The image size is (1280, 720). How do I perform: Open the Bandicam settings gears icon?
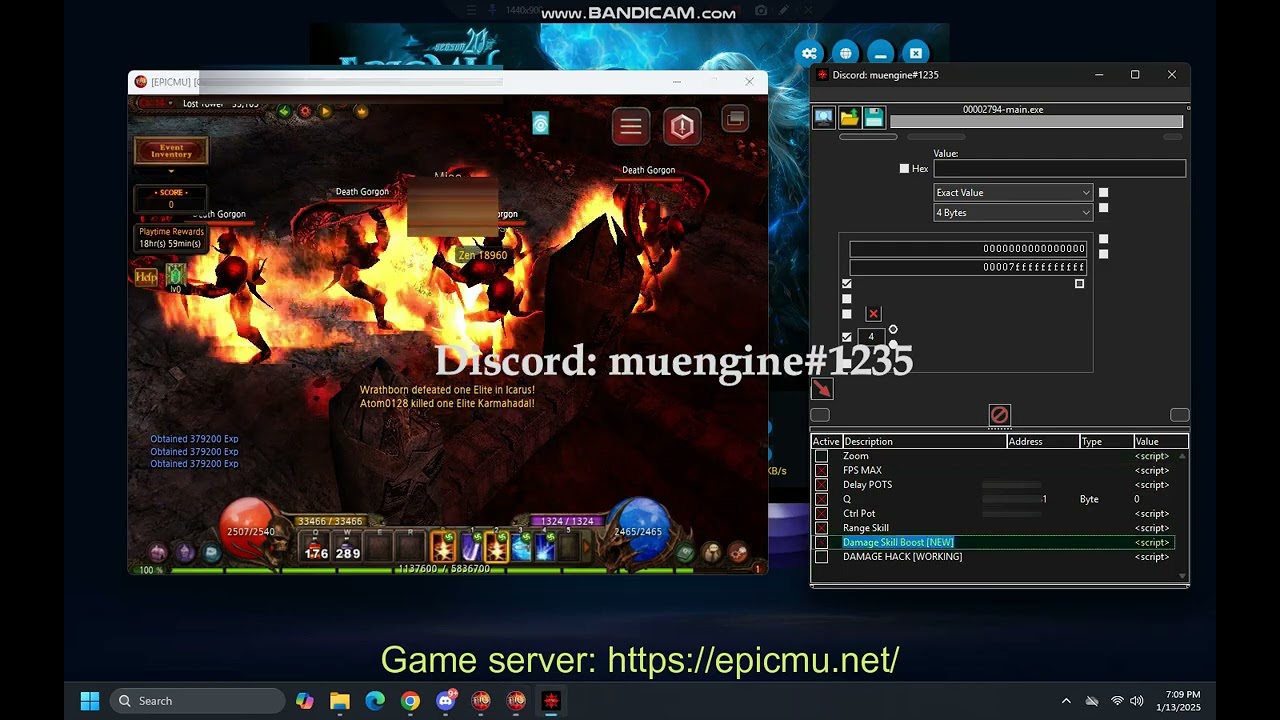click(809, 53)
